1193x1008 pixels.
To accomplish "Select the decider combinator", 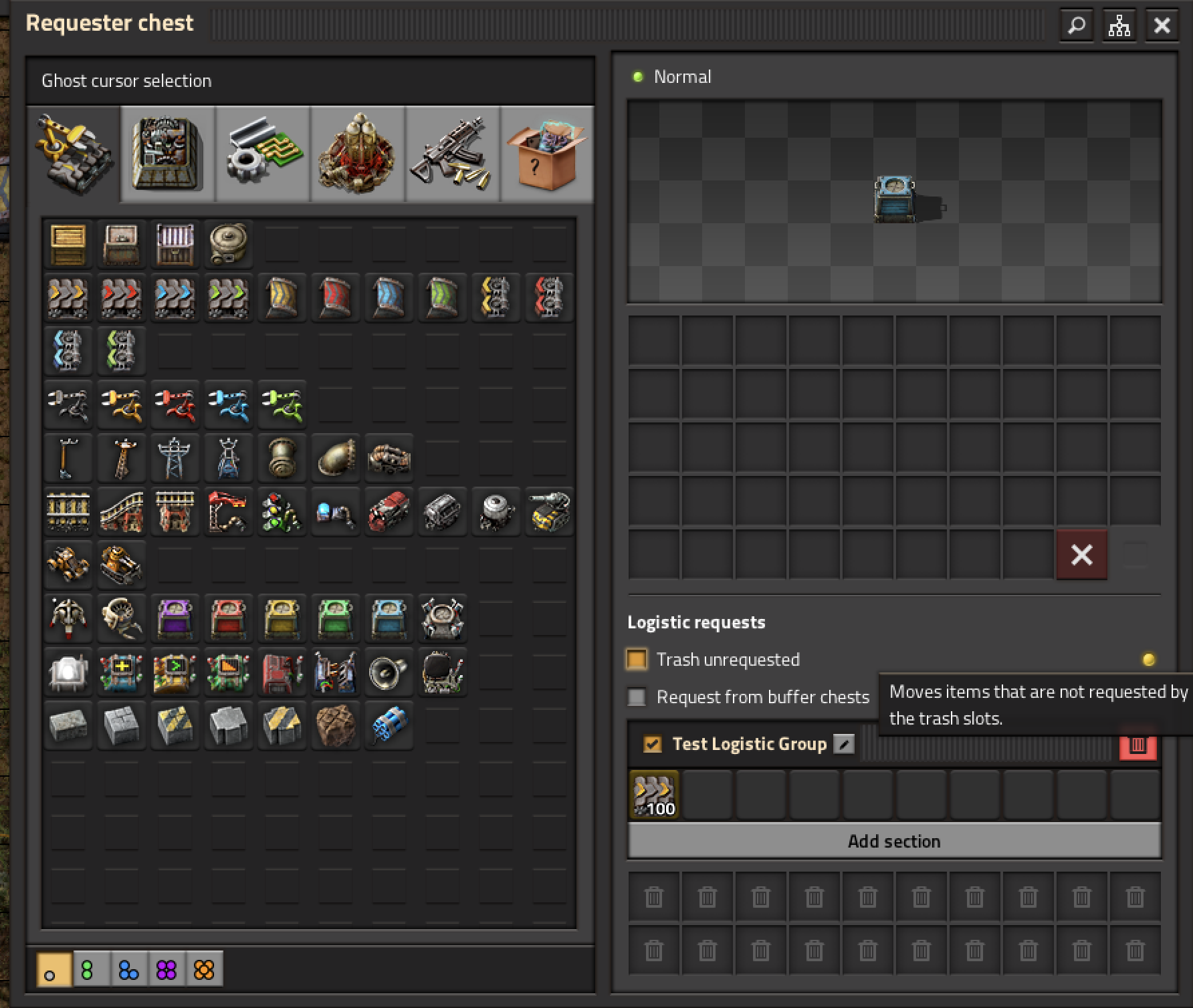I will 175,672.
